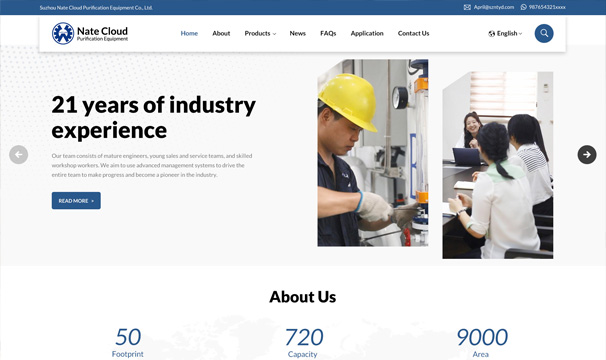Go to previous slide with left arrow

coord(19,155)
